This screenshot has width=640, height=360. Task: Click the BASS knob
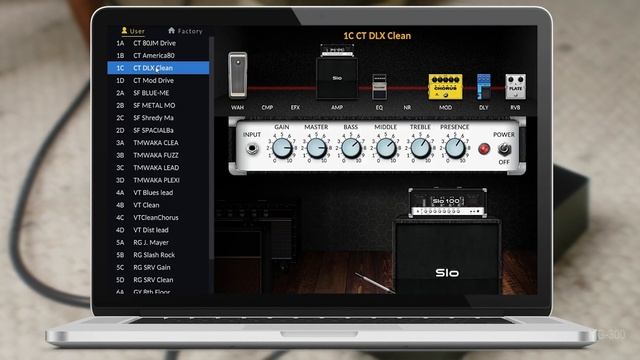[x=351, y=148]
